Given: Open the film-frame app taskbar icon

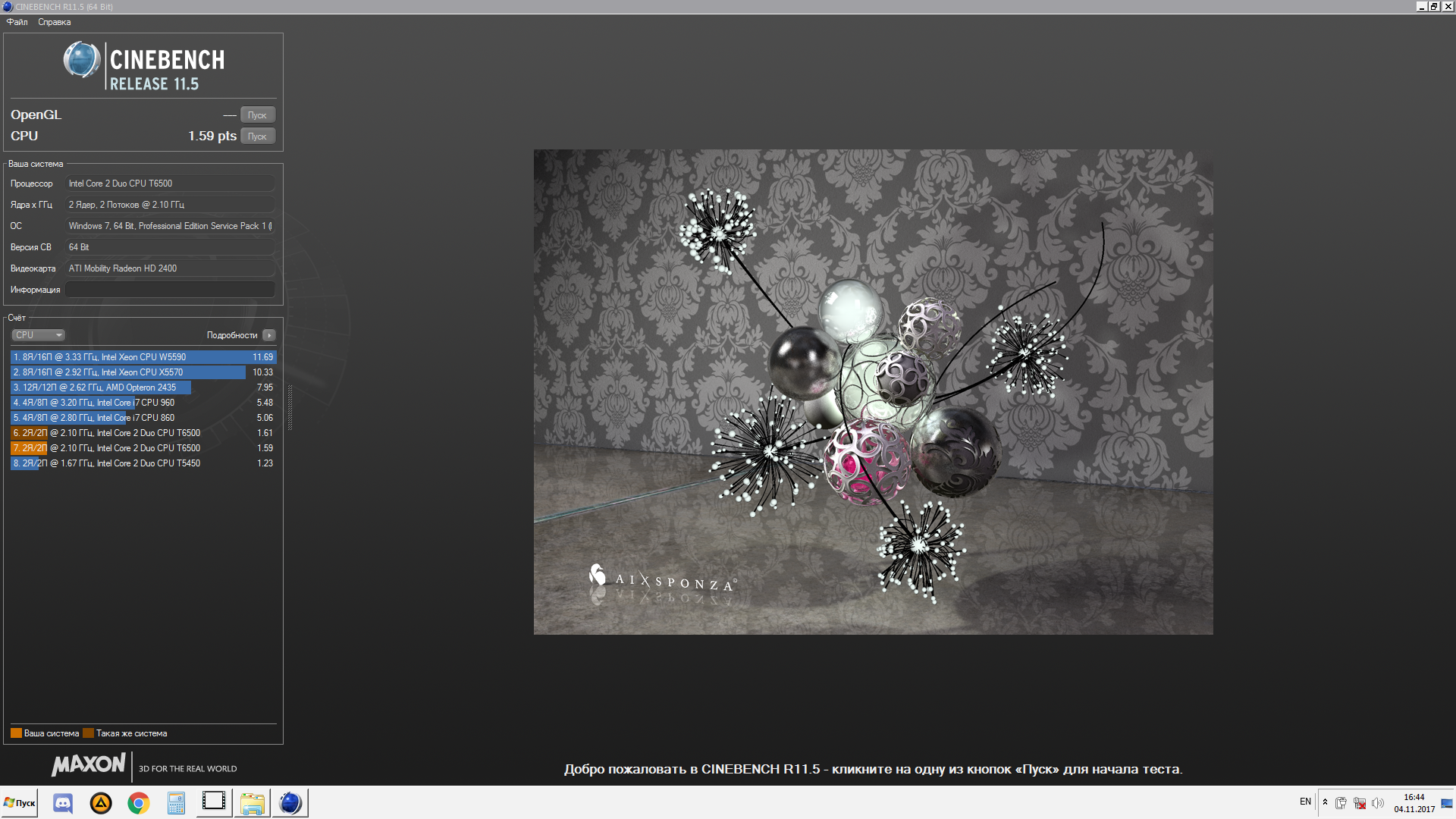Looking at the screenshot, I should 214,802.
